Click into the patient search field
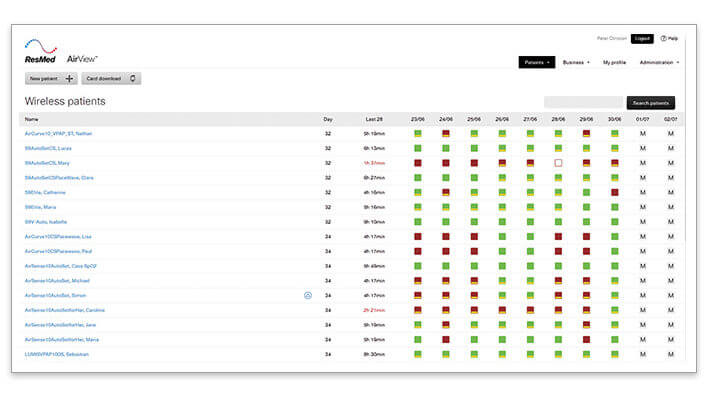This screenshot has width=705, height=398. [584, 103]
